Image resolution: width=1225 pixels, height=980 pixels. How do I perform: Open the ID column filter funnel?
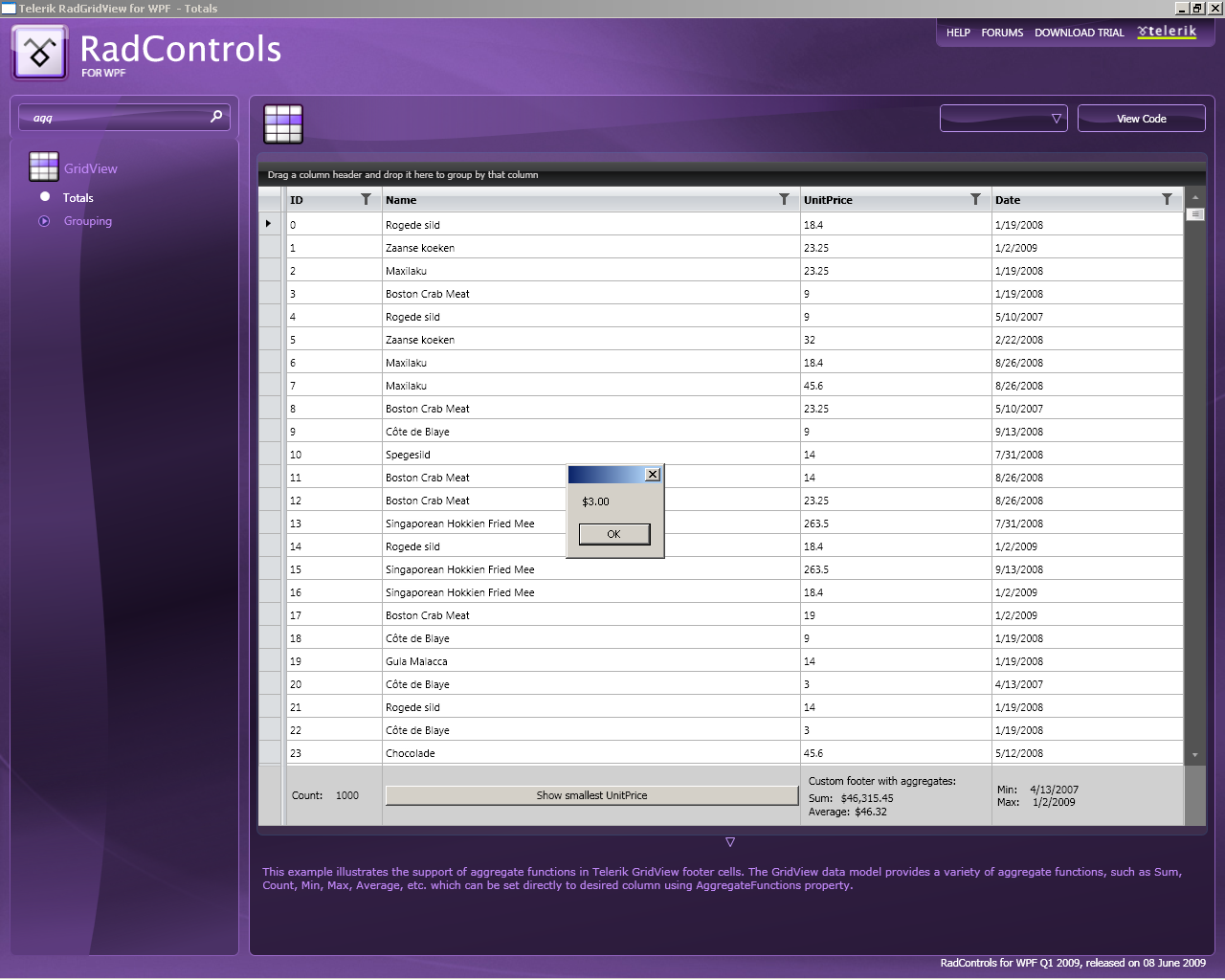point(366,199)
